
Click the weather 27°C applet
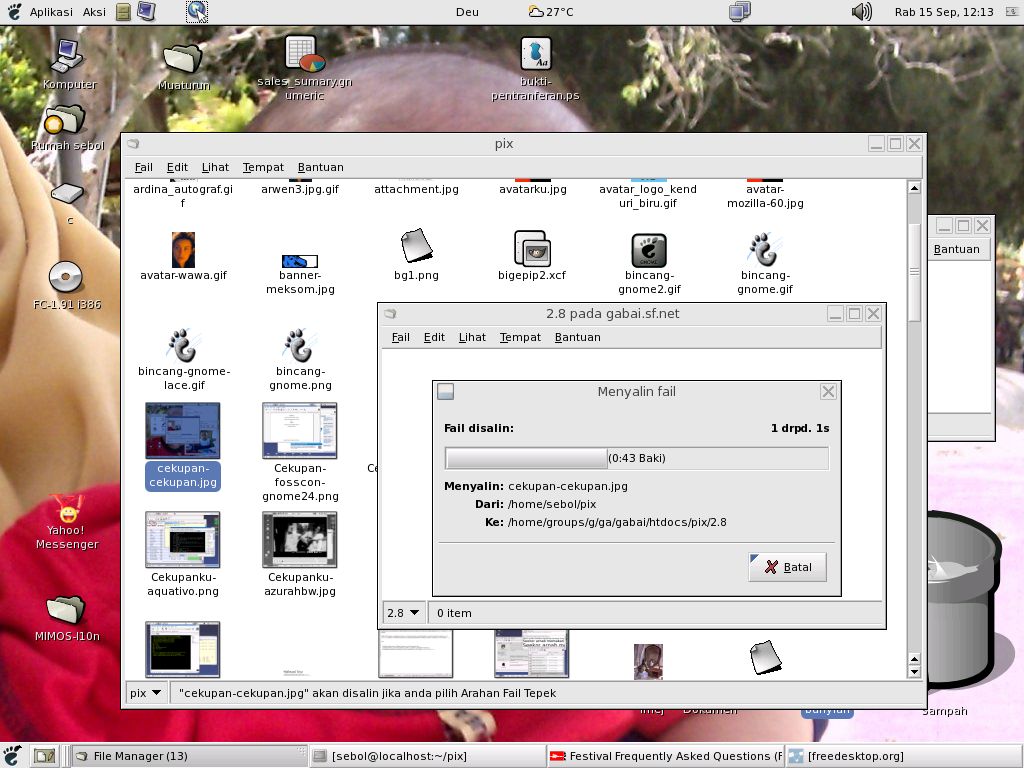coord(551,12)
